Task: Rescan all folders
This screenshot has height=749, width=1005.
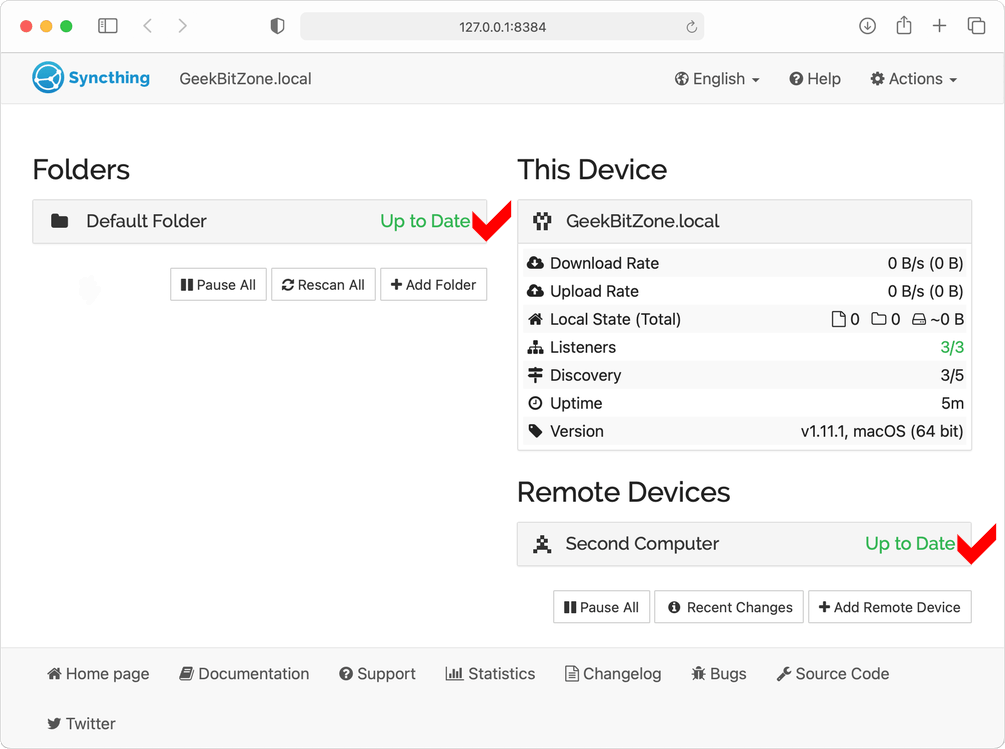Action: [x=323, y=284]
